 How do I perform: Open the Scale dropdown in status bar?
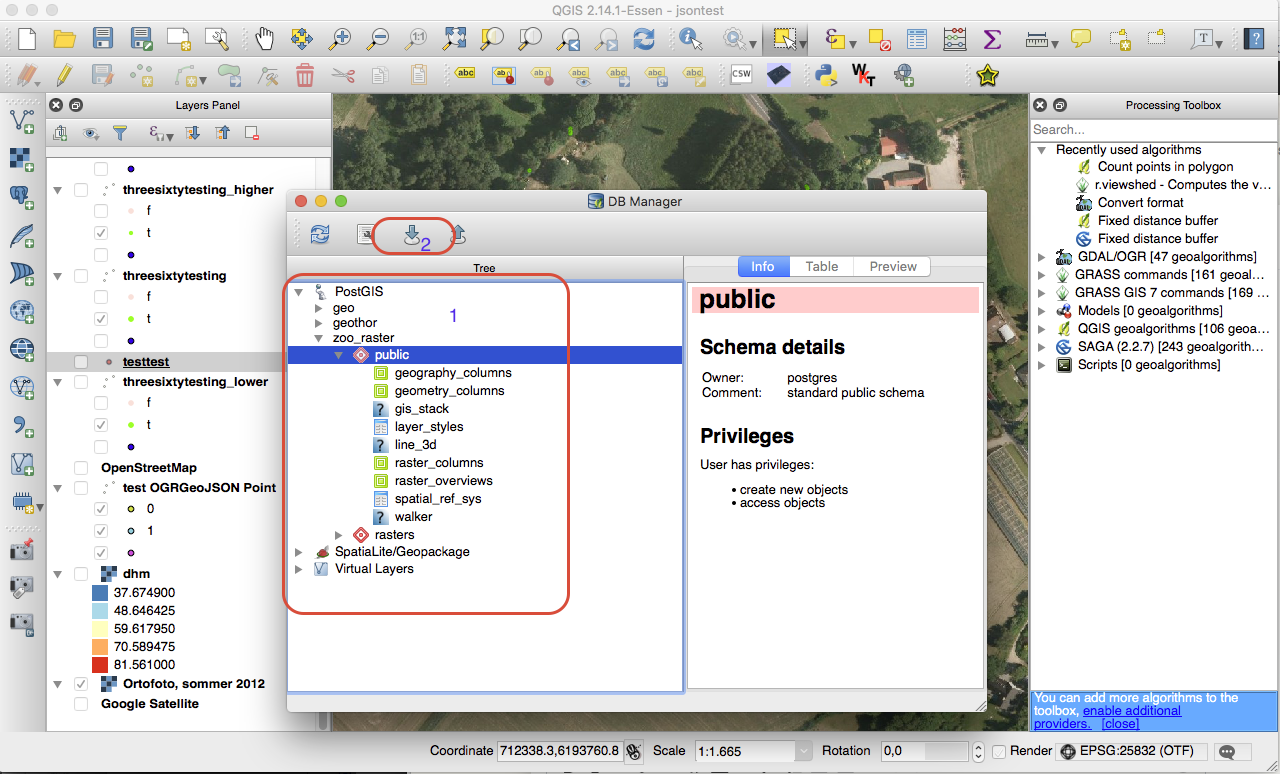click(803, 751)
